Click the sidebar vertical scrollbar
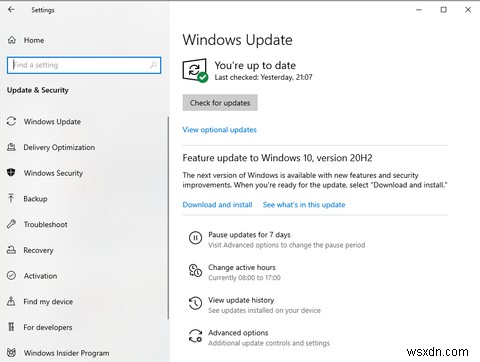The image size is (480, 362). point(168,218)
